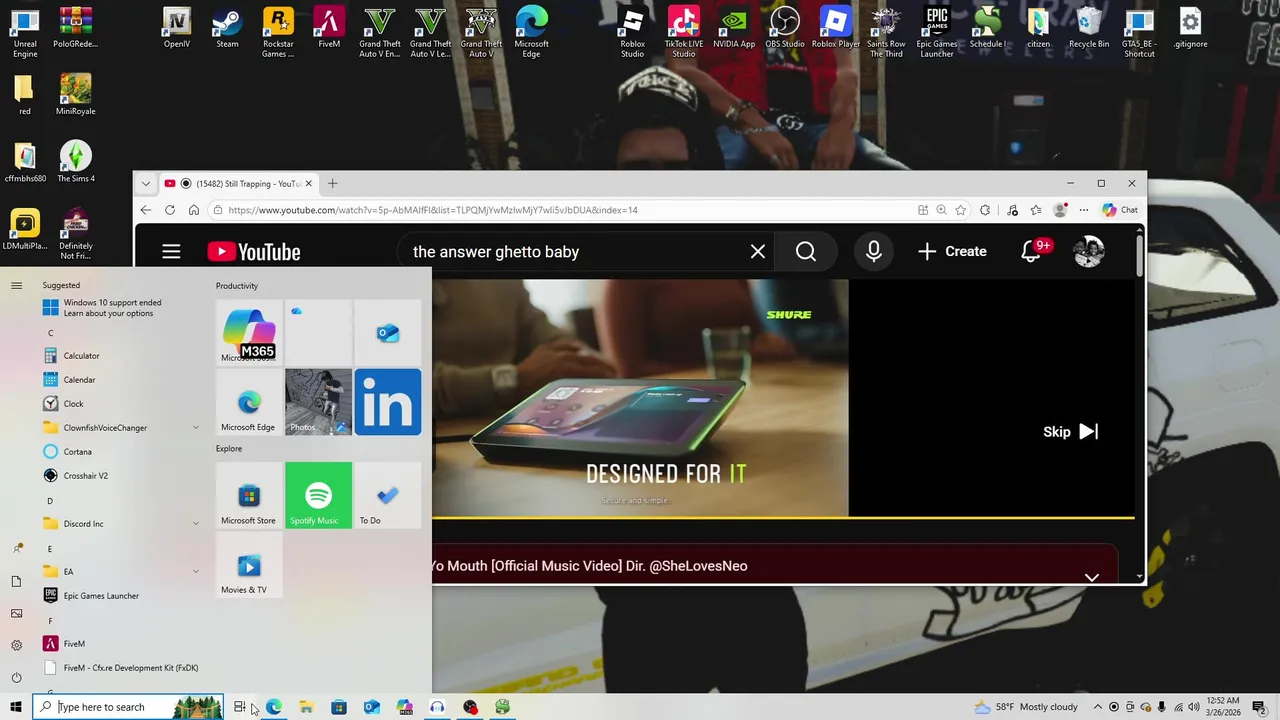Open a new Edge tab

(333, 184)
